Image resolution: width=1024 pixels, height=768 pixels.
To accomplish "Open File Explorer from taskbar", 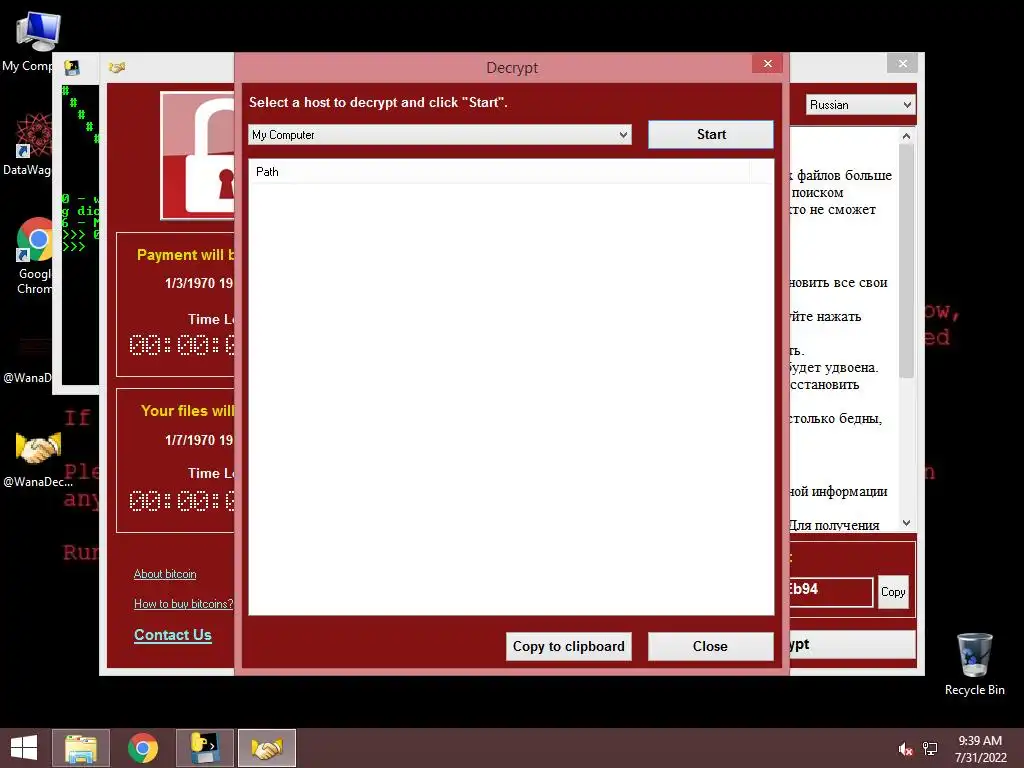I will [x=81, y=748].
